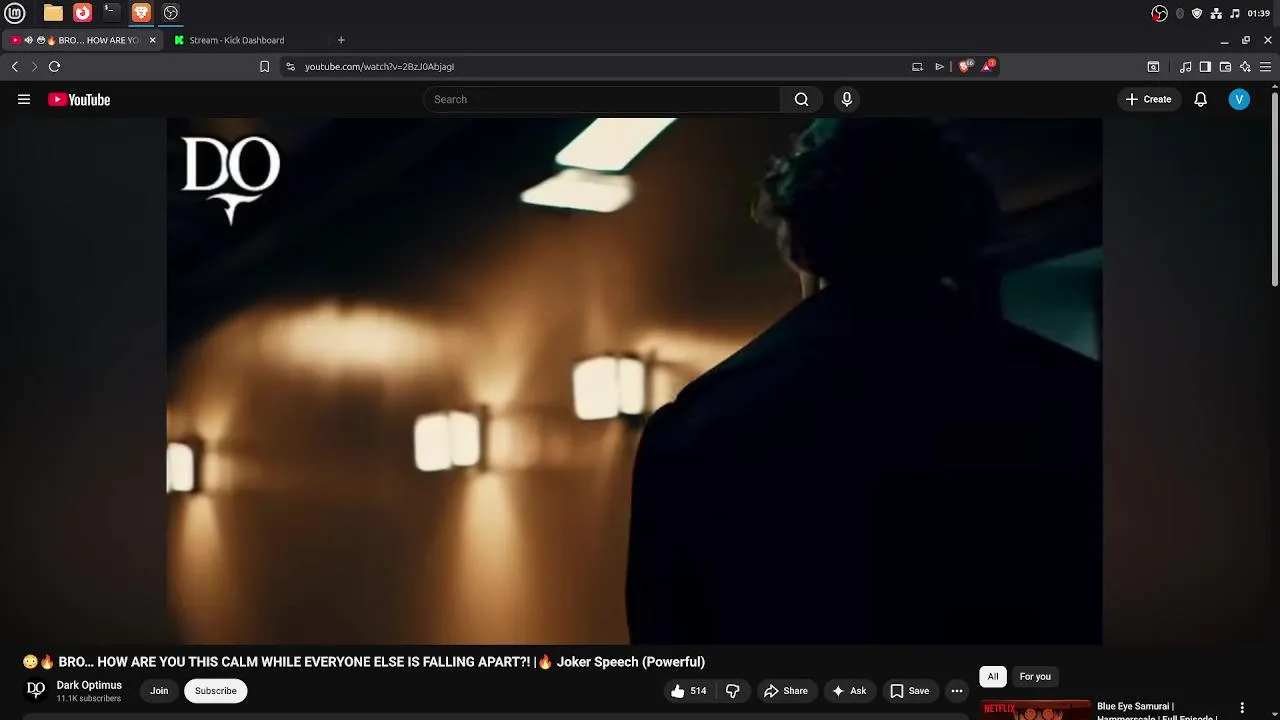Share the video
The image size is (1280, 720).
(786, 691)
